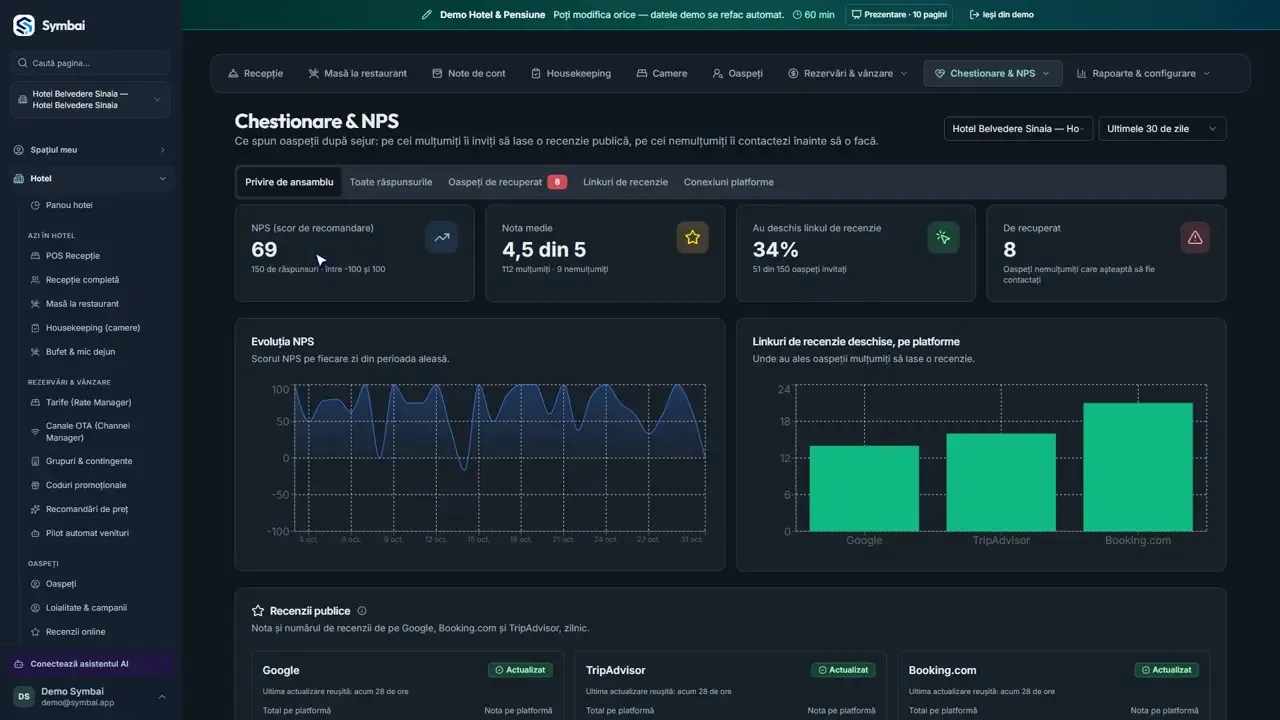Switch to the Linkuri de recenzie tab
The width and height of the screenshot is (1280, 720).
(626, 182)
